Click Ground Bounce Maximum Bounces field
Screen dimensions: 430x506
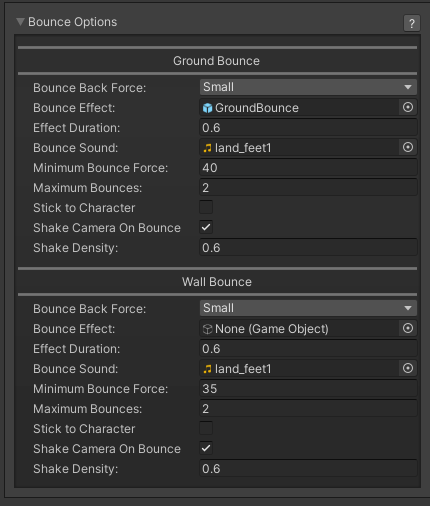pyautogui.click(x=308, y=188)
